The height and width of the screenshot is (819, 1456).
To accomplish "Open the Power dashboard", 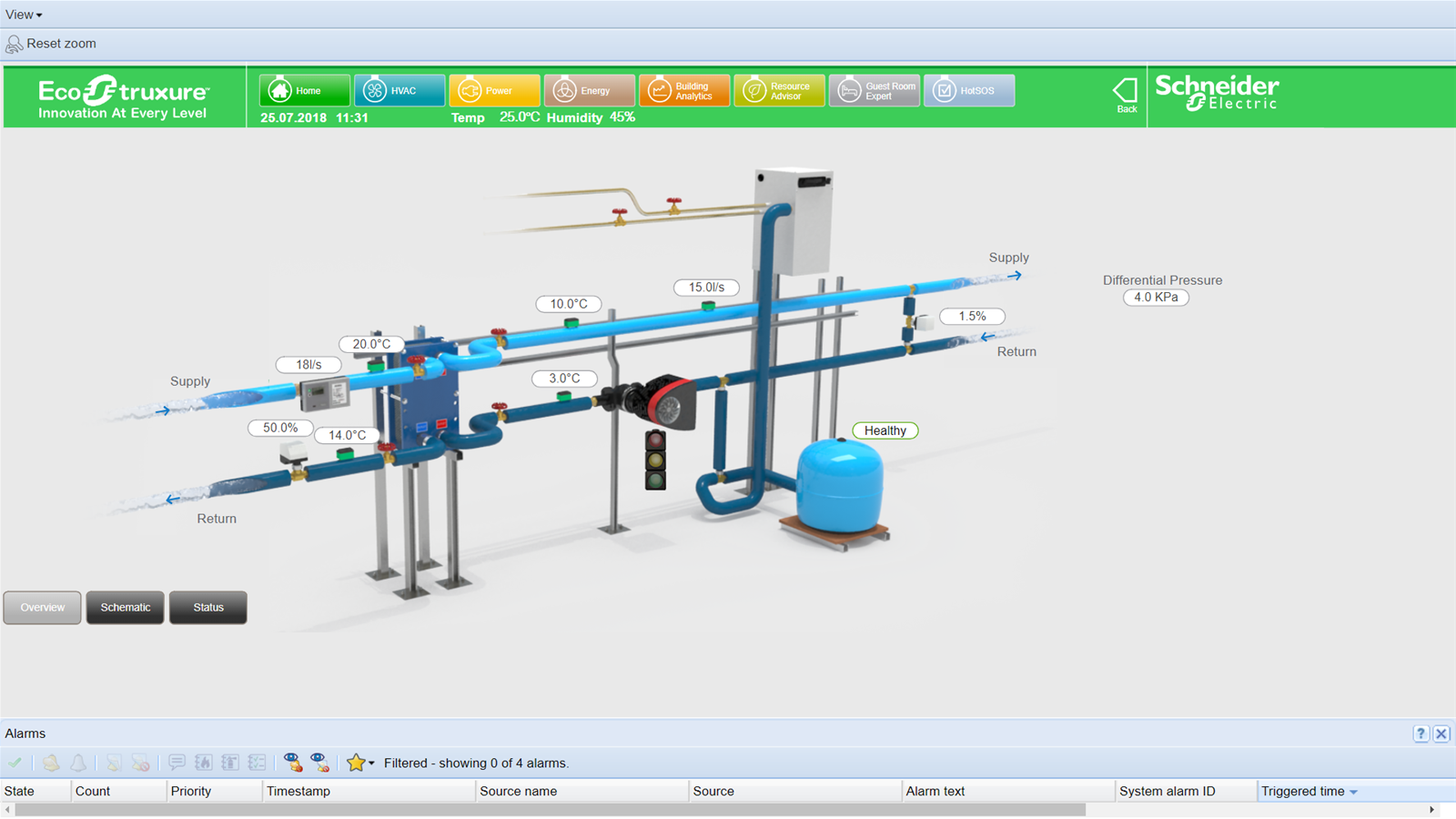I will 494,91.
